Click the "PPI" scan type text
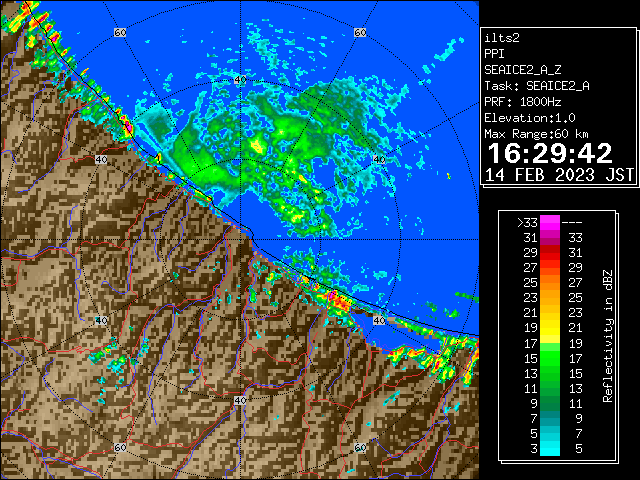 click(494, 54)
